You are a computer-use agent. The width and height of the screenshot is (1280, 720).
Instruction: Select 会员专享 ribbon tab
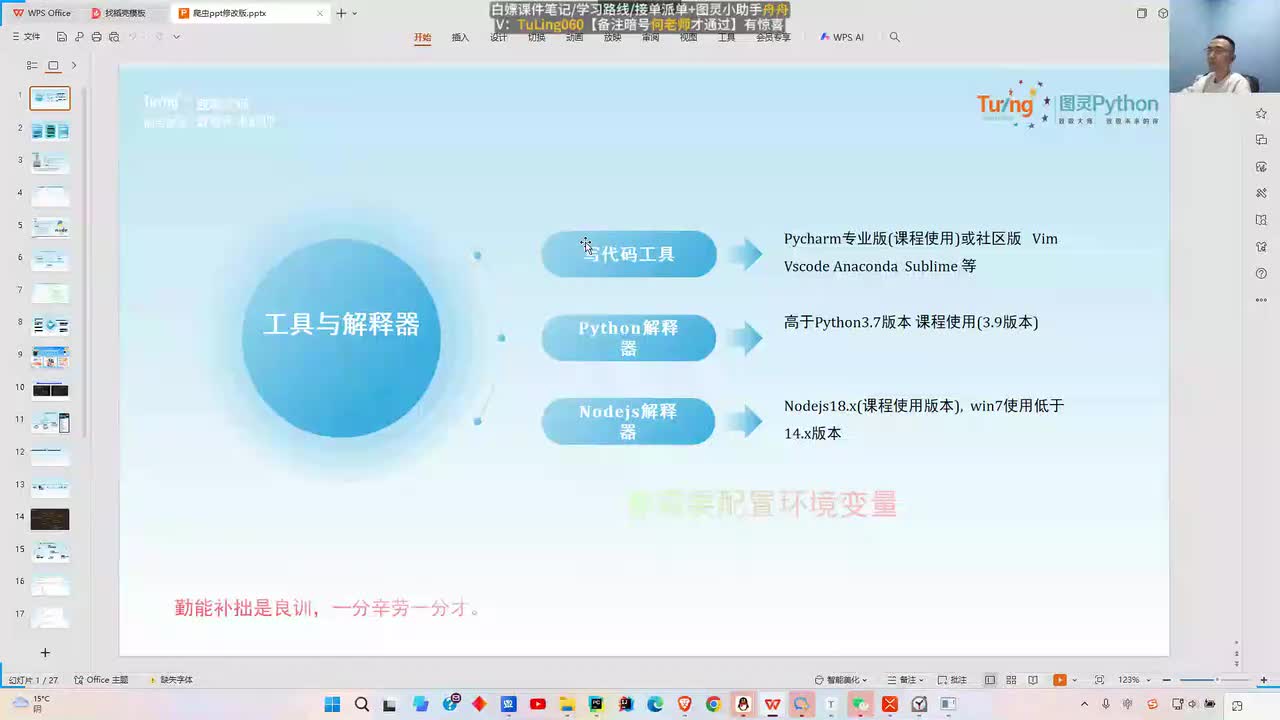[x=773, y=37]
